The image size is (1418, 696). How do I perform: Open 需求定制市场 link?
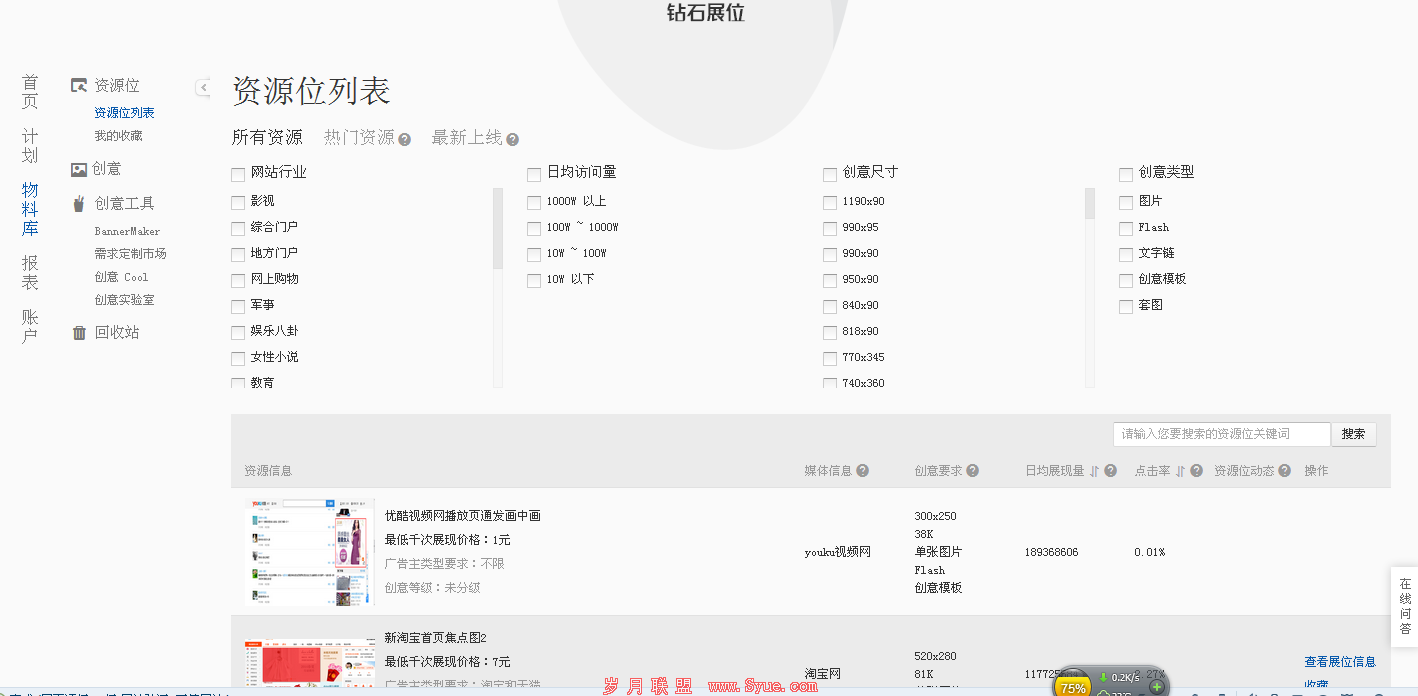coord(130,254)
